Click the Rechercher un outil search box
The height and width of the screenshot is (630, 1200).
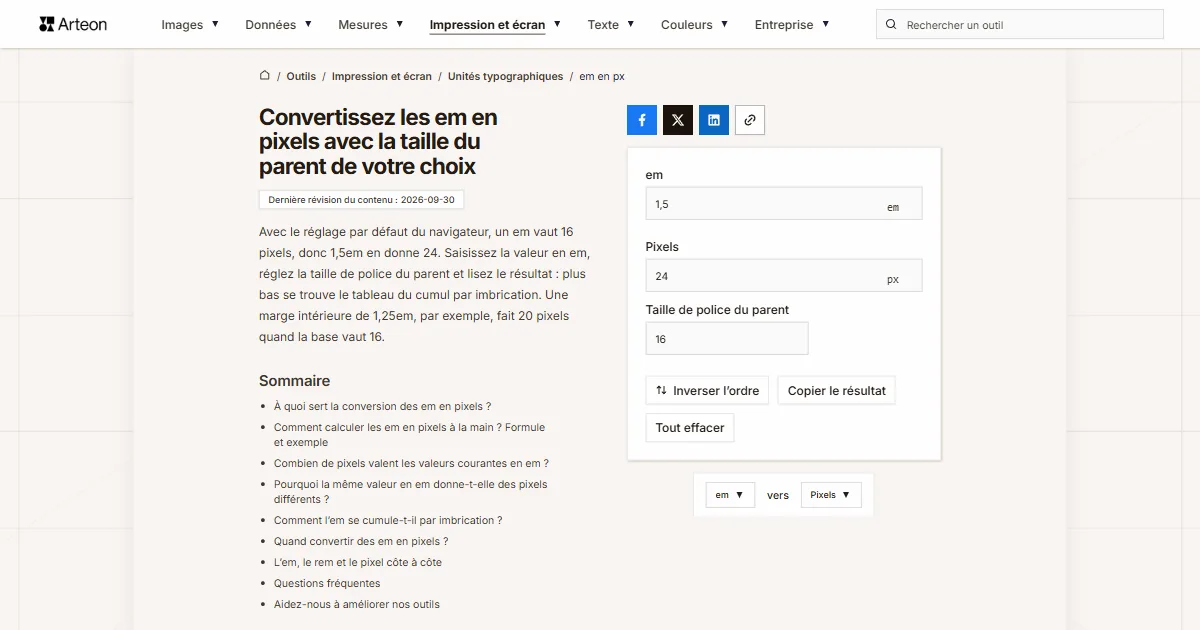coord(1020,25)
